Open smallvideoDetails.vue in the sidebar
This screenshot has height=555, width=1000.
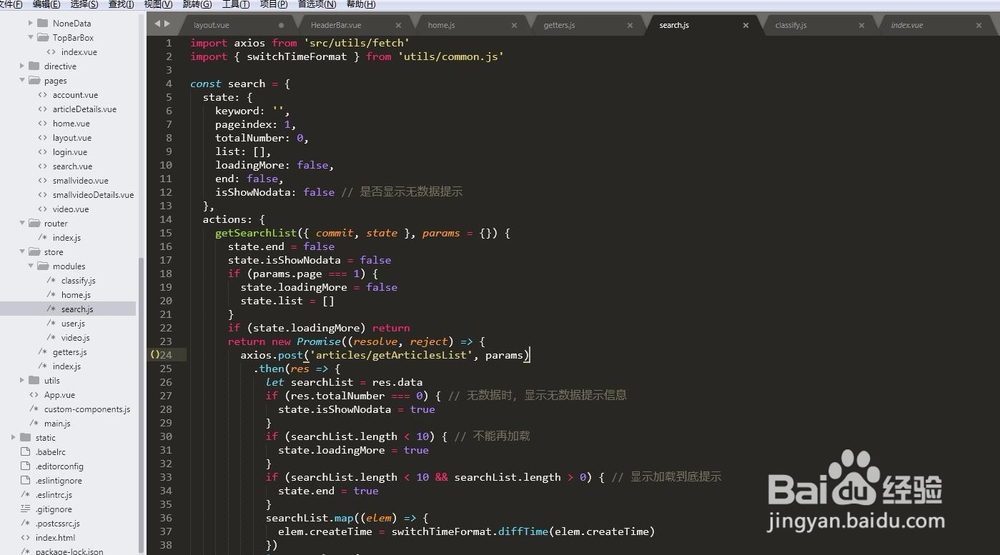pos(93,195)
